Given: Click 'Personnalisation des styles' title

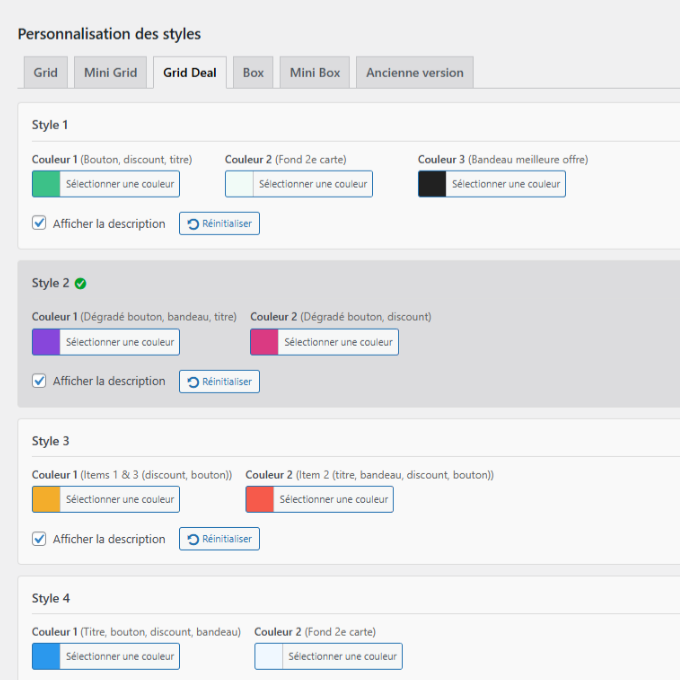Looking at the screenshot, I should 109,34.
